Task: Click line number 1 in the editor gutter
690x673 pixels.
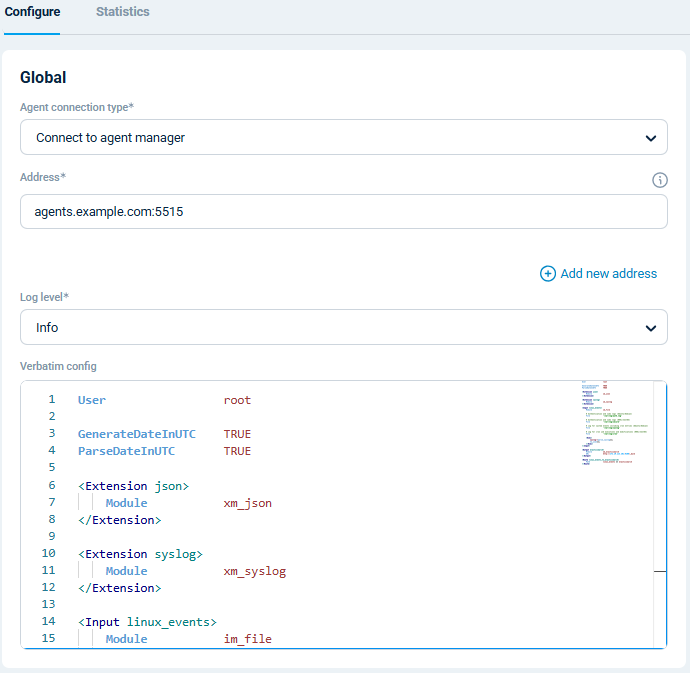Action: click(x=52, y=399)
